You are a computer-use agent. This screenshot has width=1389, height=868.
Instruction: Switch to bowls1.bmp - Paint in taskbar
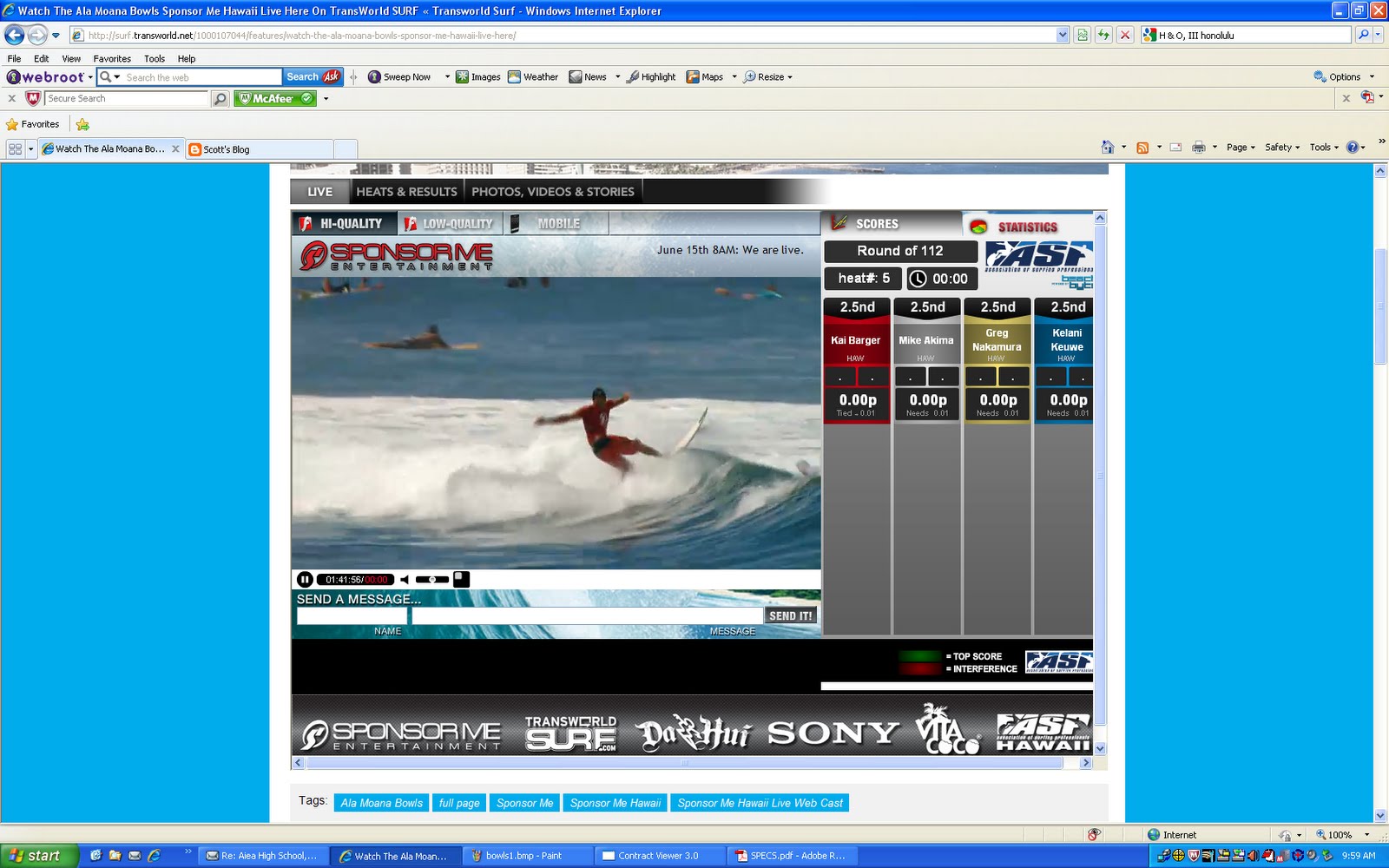pos(526,856)
